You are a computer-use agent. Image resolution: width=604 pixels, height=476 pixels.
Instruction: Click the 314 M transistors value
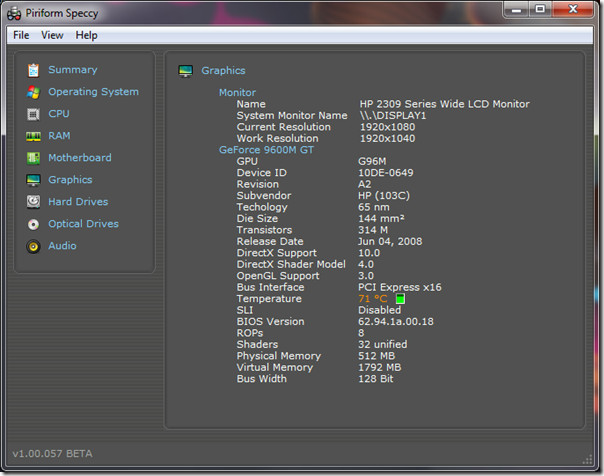click(373, 230)
